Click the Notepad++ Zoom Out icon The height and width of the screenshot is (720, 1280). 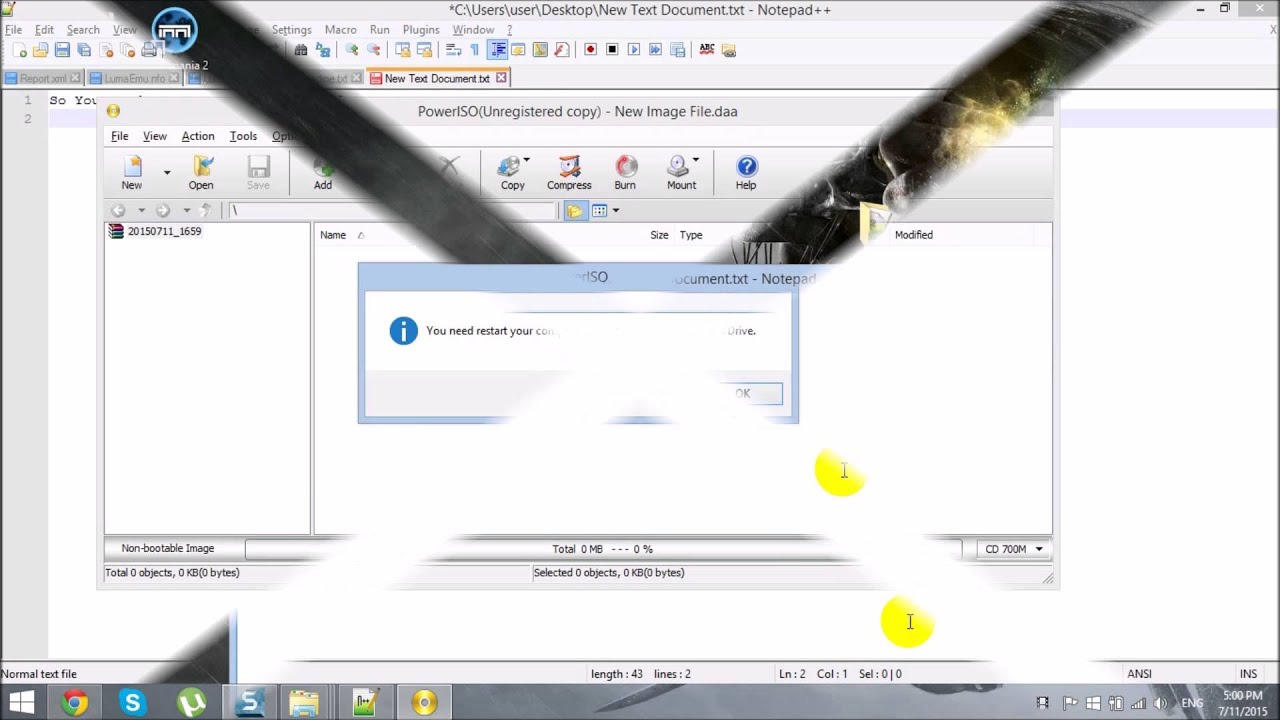(374, 50)
